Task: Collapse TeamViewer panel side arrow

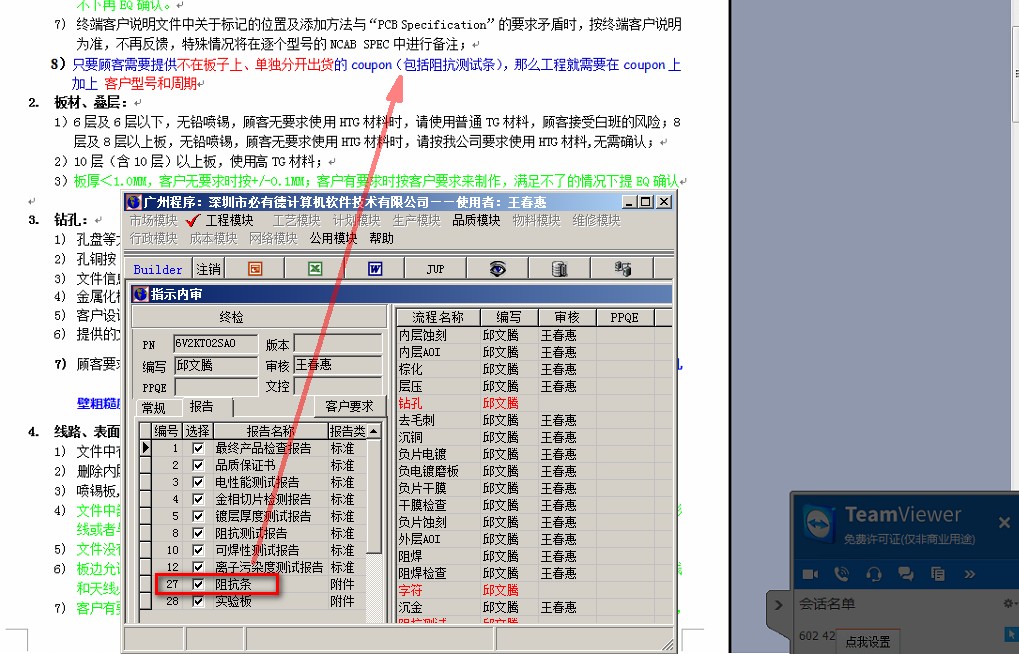Action: click(x=779, y=605)
